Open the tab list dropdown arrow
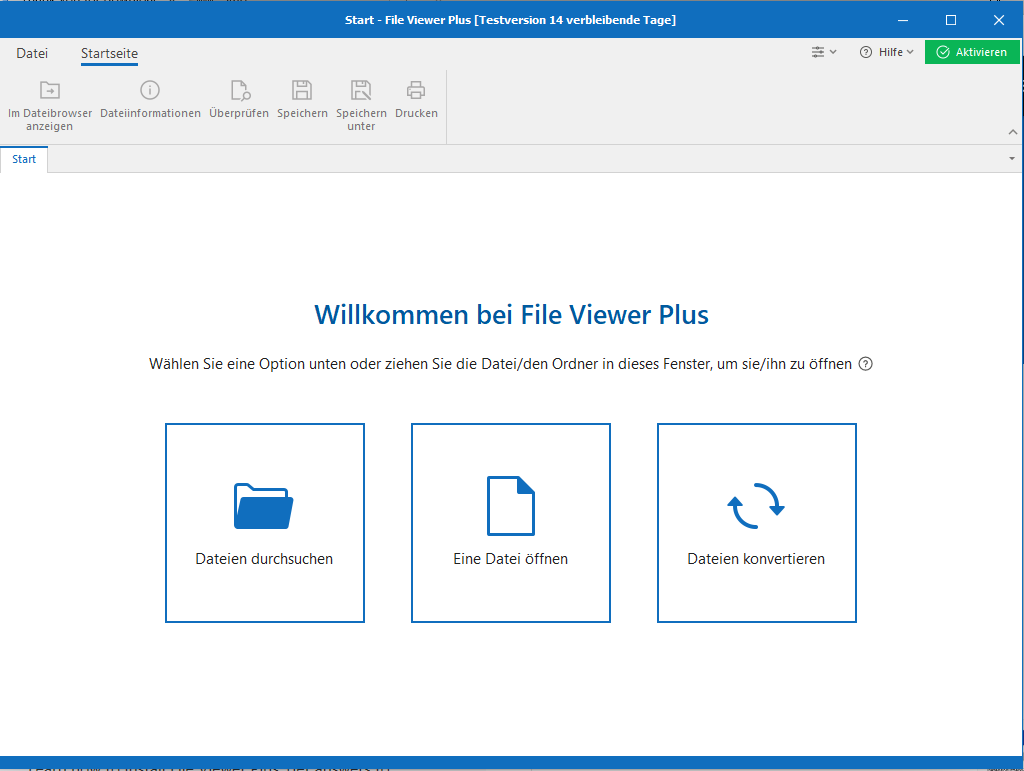Viewport: 1024px width, 771px height. tap(1012, 159)
